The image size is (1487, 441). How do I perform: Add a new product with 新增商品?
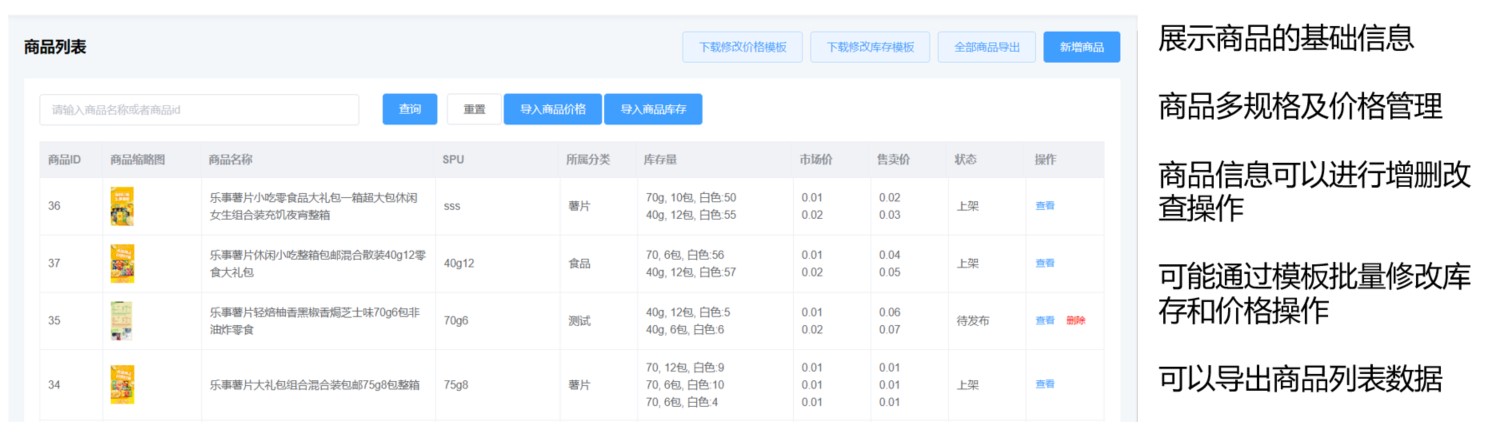(x=1081, y=47)
